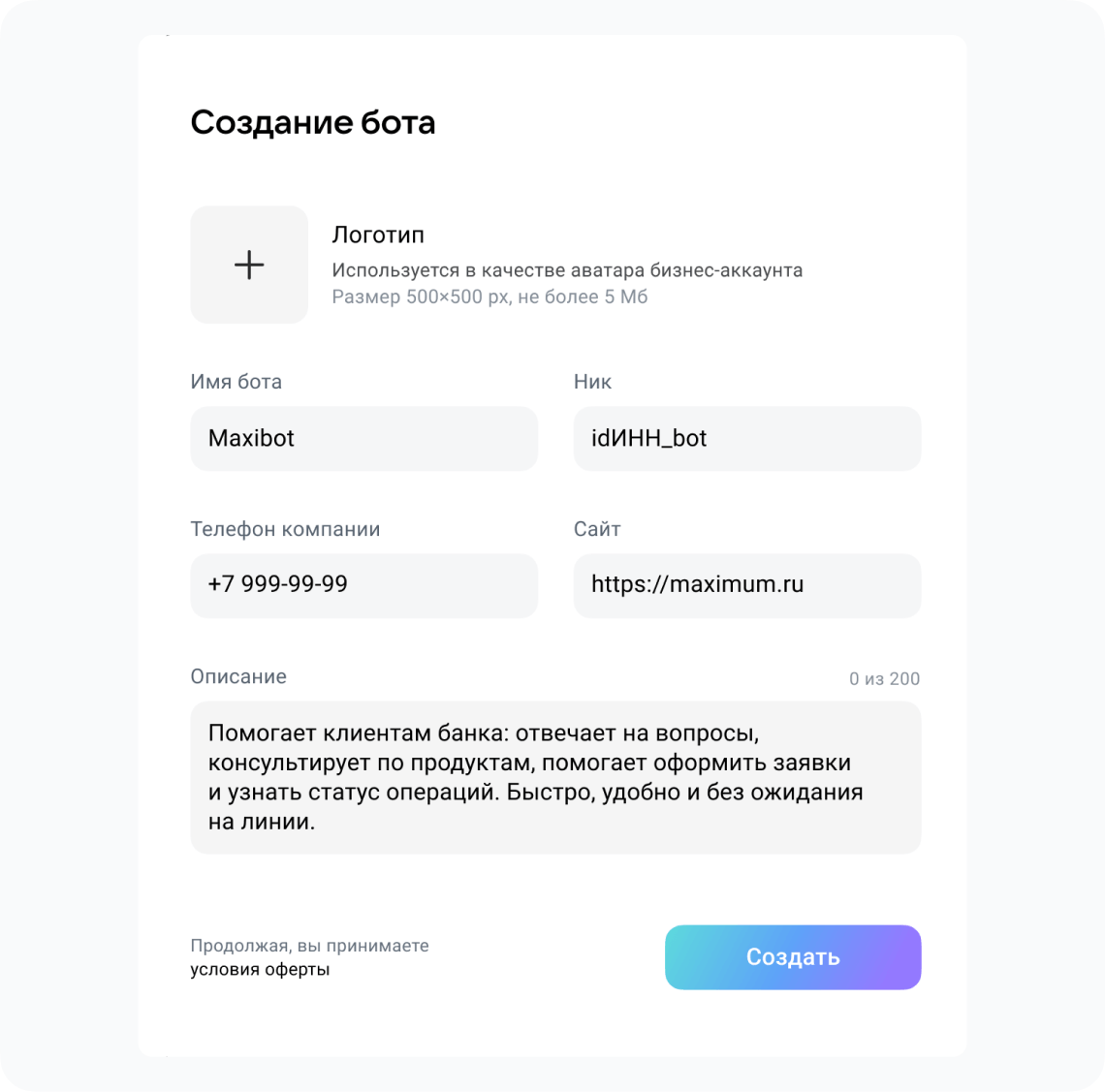Select the Ник field with idИНН_bot
The image size is (1105, 1092).
(746, 438)
